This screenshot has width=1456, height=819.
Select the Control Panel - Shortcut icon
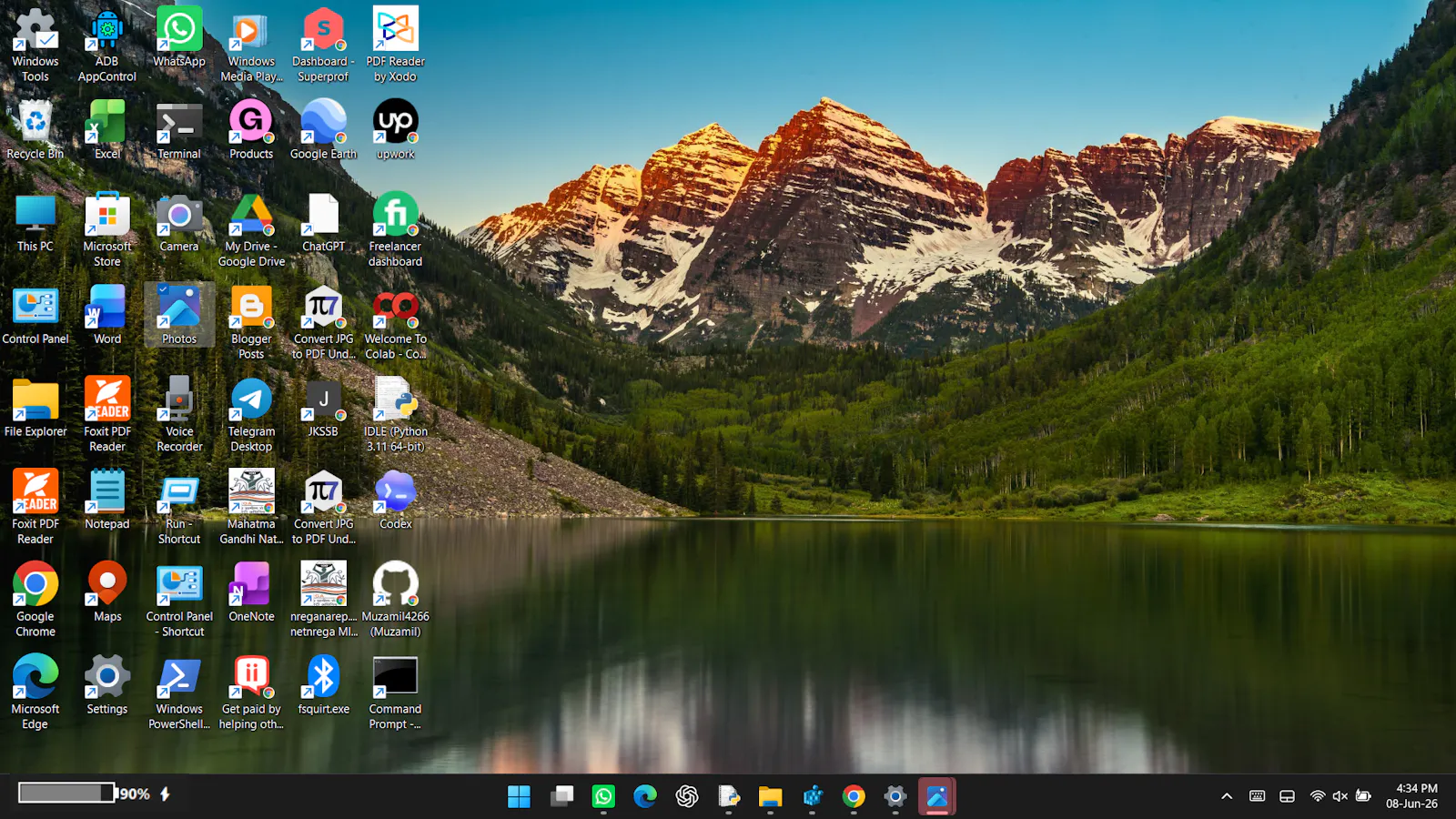point(179,601)
